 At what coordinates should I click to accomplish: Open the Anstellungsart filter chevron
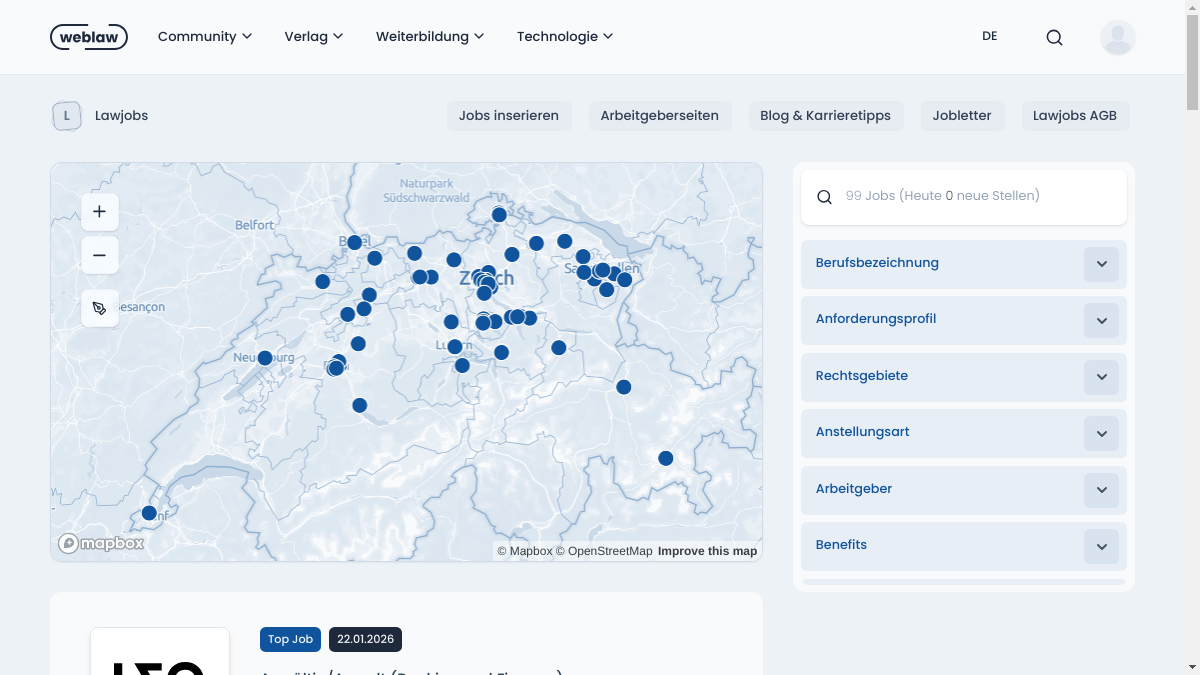click(1101, 434)
